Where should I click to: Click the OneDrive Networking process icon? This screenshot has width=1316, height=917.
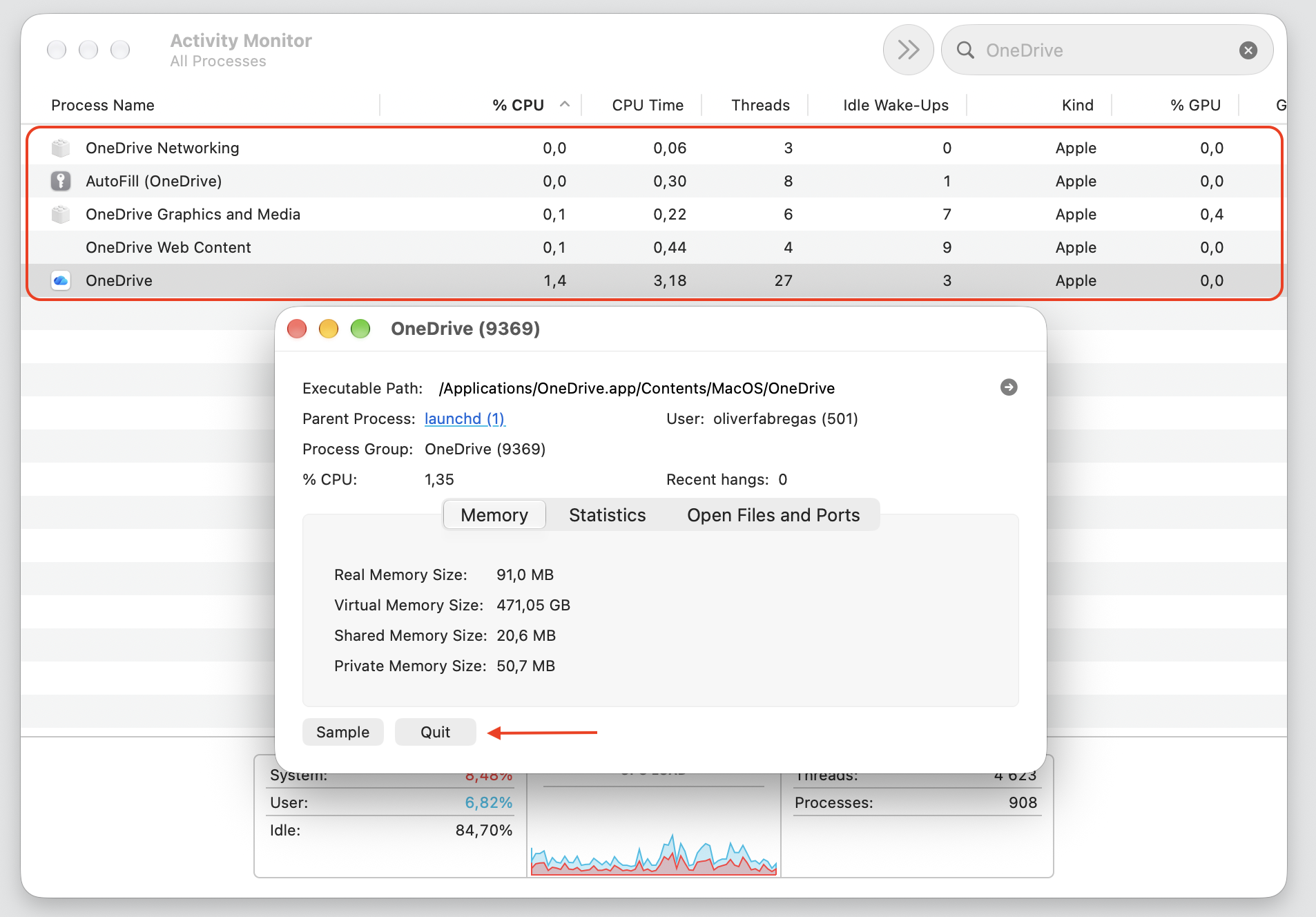tap(61, 148)
